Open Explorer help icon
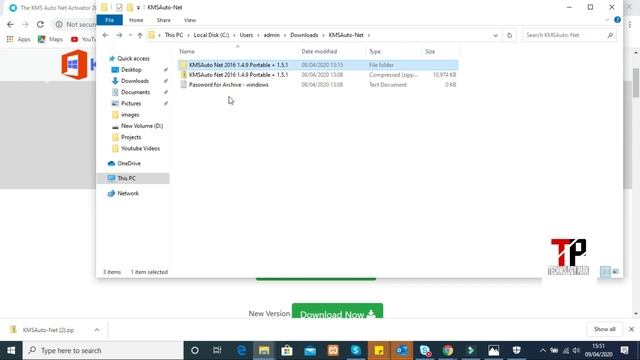The height and width of the screenshot is (360, 640). pyautogui.click(x=617, y=20)
